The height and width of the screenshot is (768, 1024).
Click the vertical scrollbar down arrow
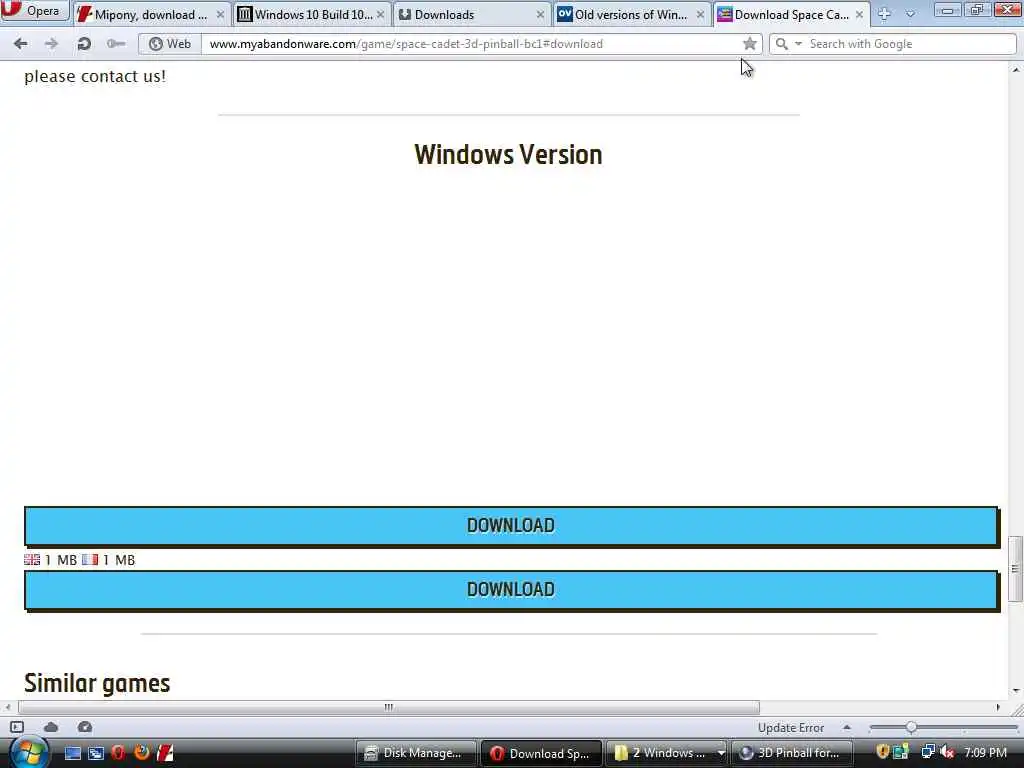1016,691
